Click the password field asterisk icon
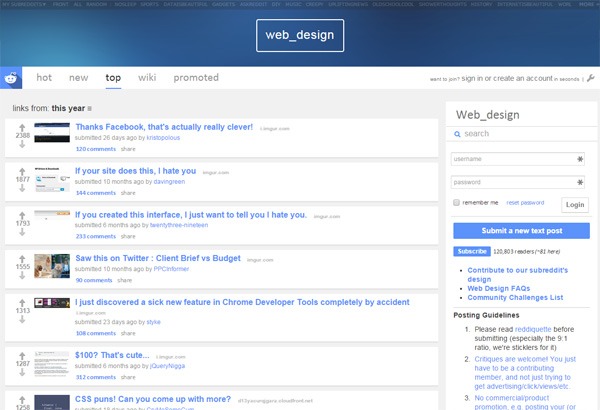Image resolution: width=600 pixels, height=410 pixels. click(x=580, y=182)
